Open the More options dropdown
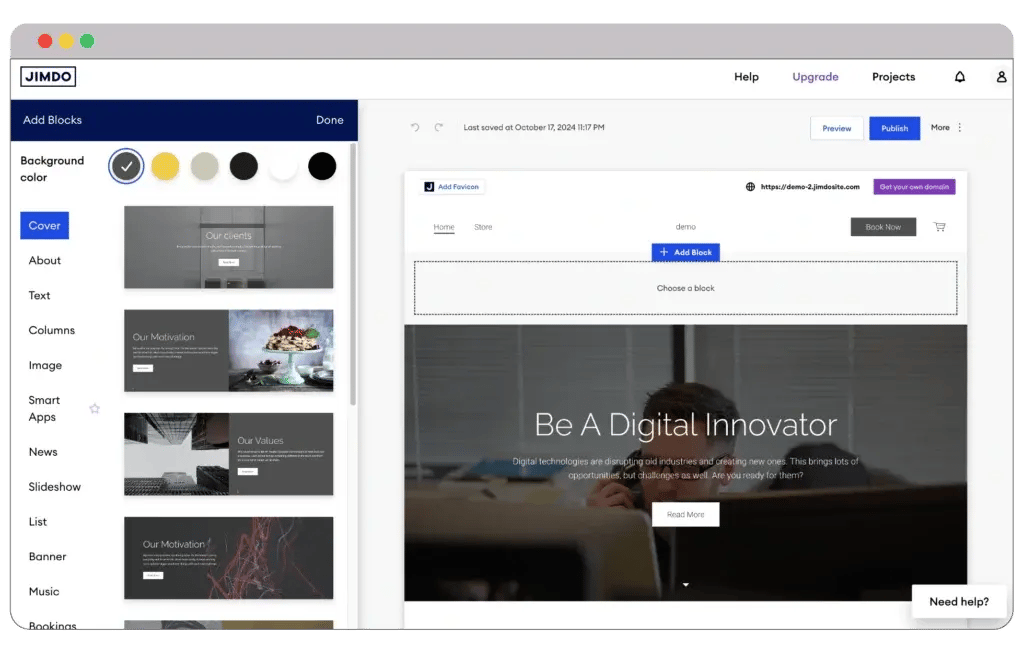 947,128
